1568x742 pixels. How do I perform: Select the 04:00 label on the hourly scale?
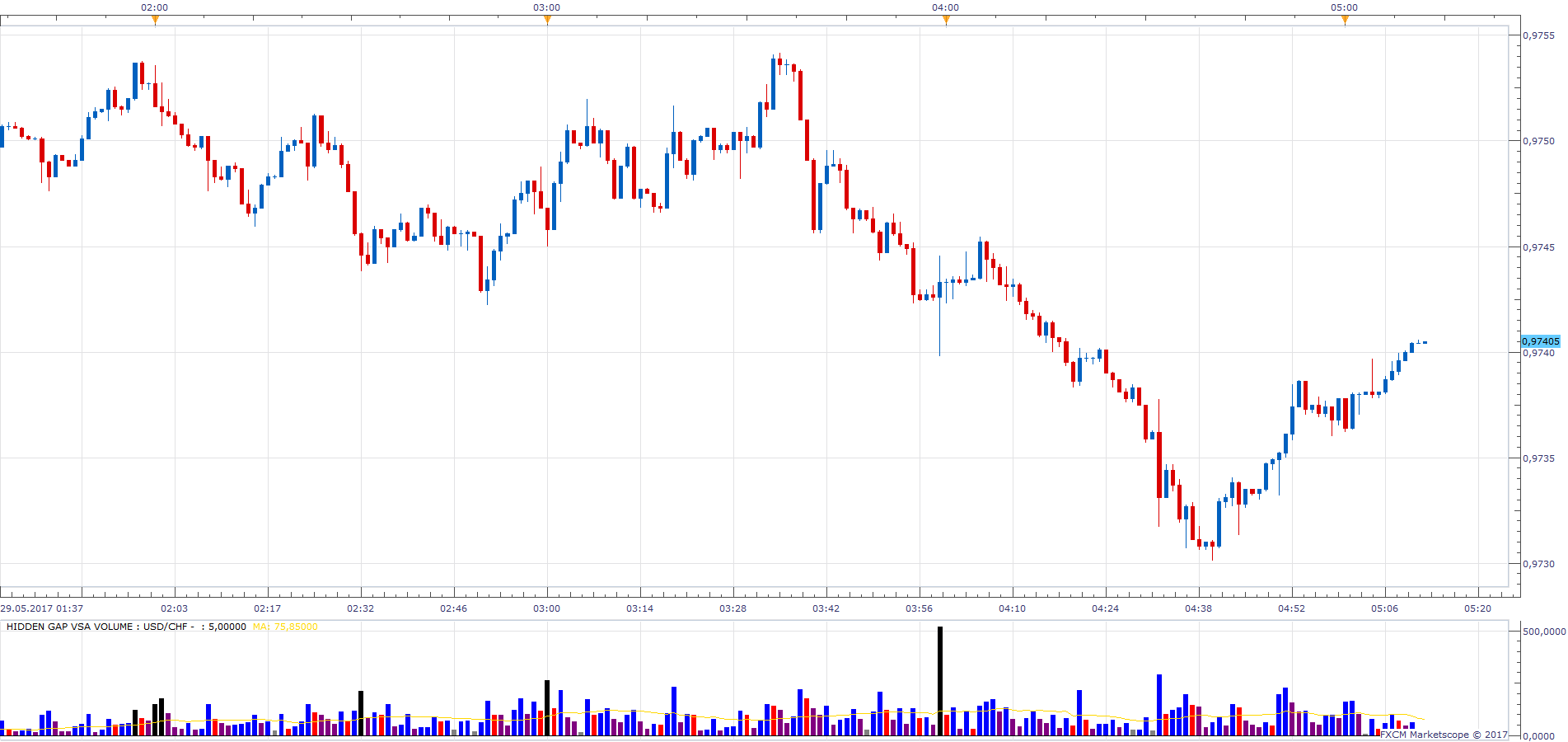[x=945, y=7]
